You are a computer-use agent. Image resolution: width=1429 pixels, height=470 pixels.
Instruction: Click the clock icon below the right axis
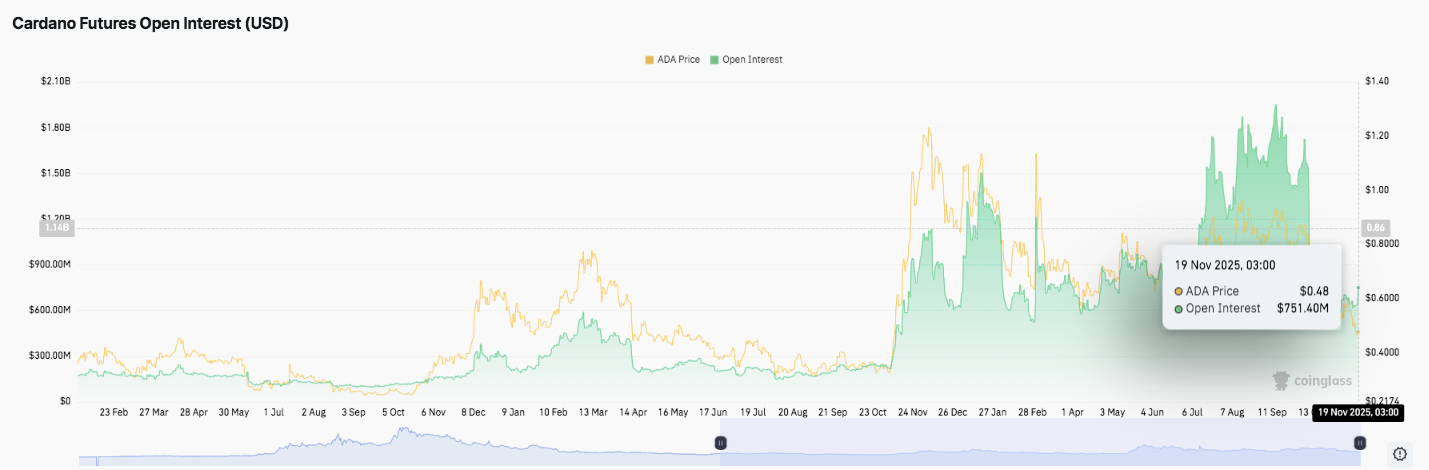[x=1400, y=454]
